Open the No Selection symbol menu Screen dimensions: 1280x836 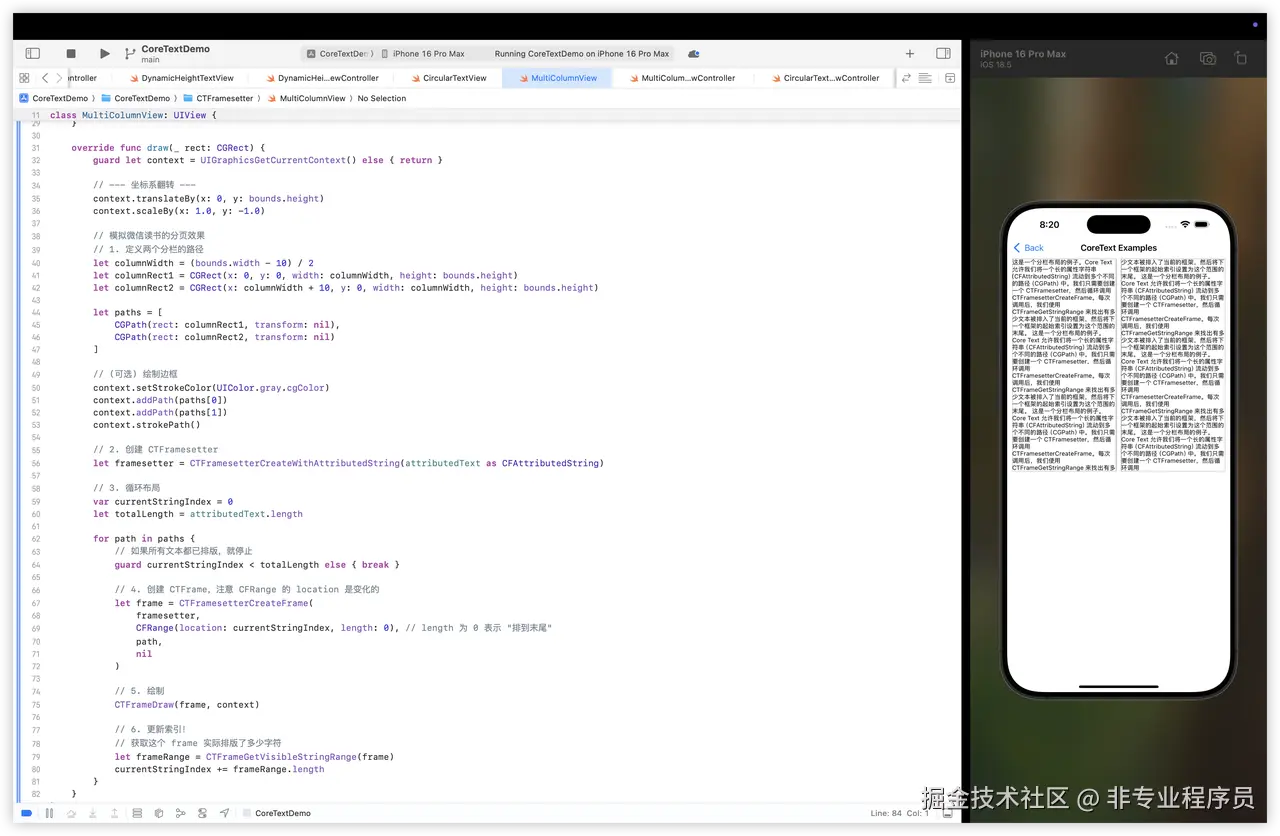point(382,98)
